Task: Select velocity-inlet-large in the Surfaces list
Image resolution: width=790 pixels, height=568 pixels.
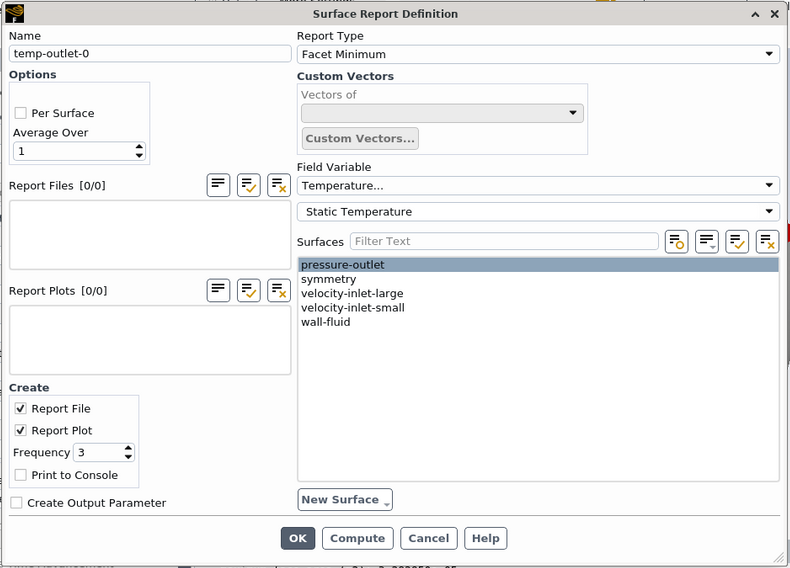Action: pos(352,294)
